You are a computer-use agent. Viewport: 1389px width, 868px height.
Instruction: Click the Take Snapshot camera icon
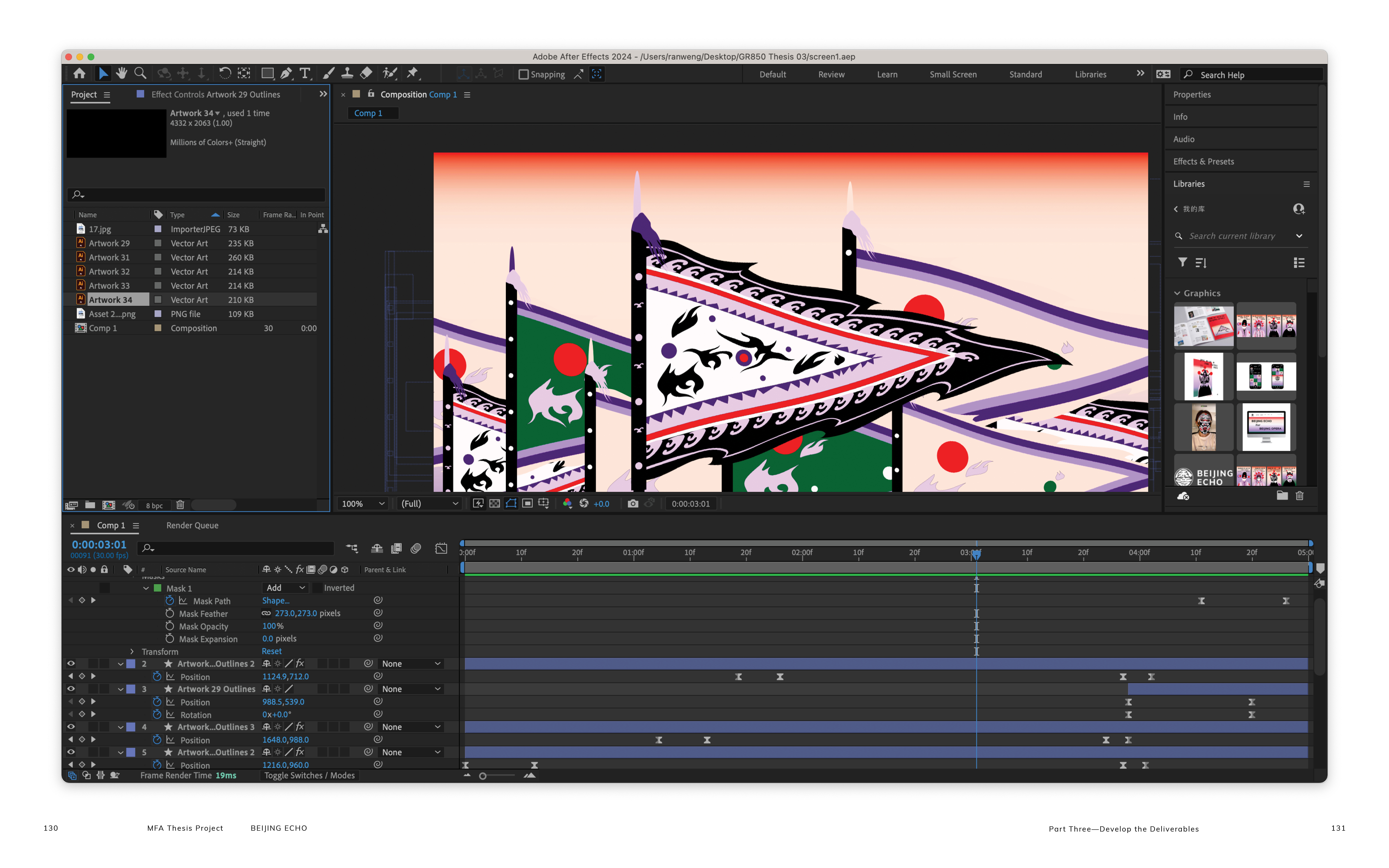[633, 503]
